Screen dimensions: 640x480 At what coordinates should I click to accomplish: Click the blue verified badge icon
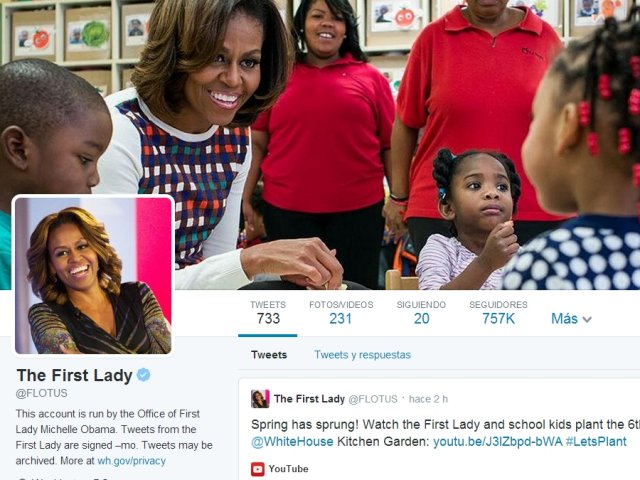tap(143, 375)
